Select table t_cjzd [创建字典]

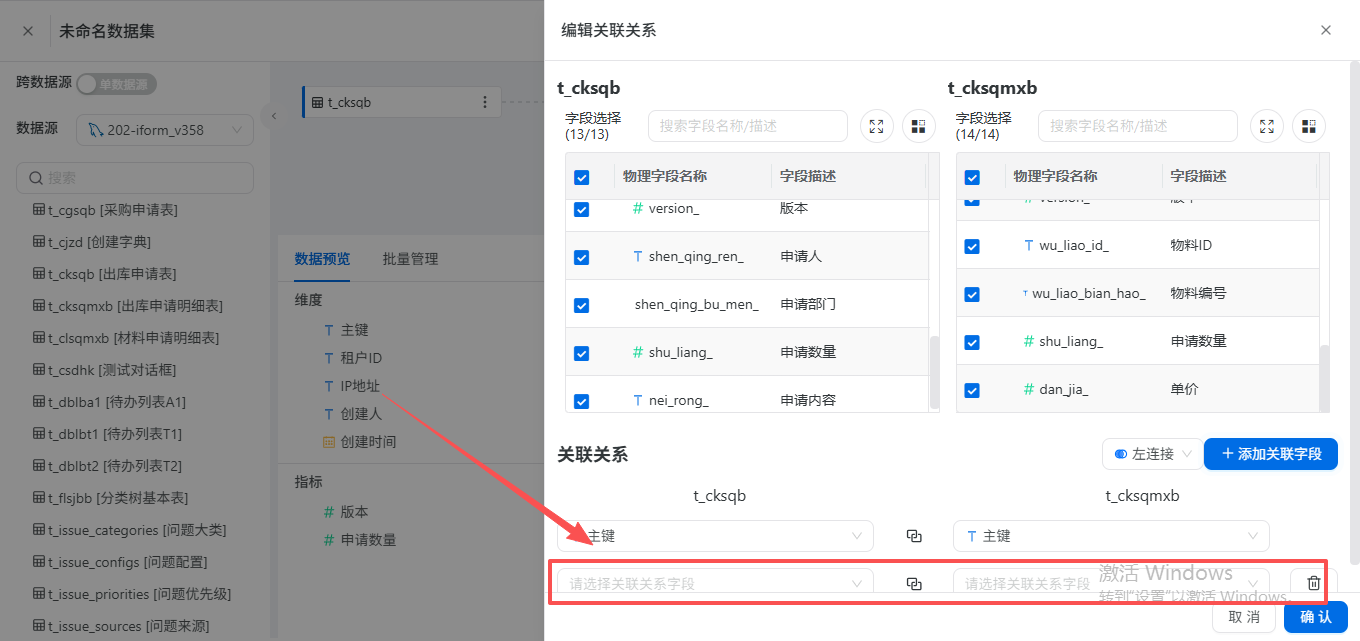point(92,242)
